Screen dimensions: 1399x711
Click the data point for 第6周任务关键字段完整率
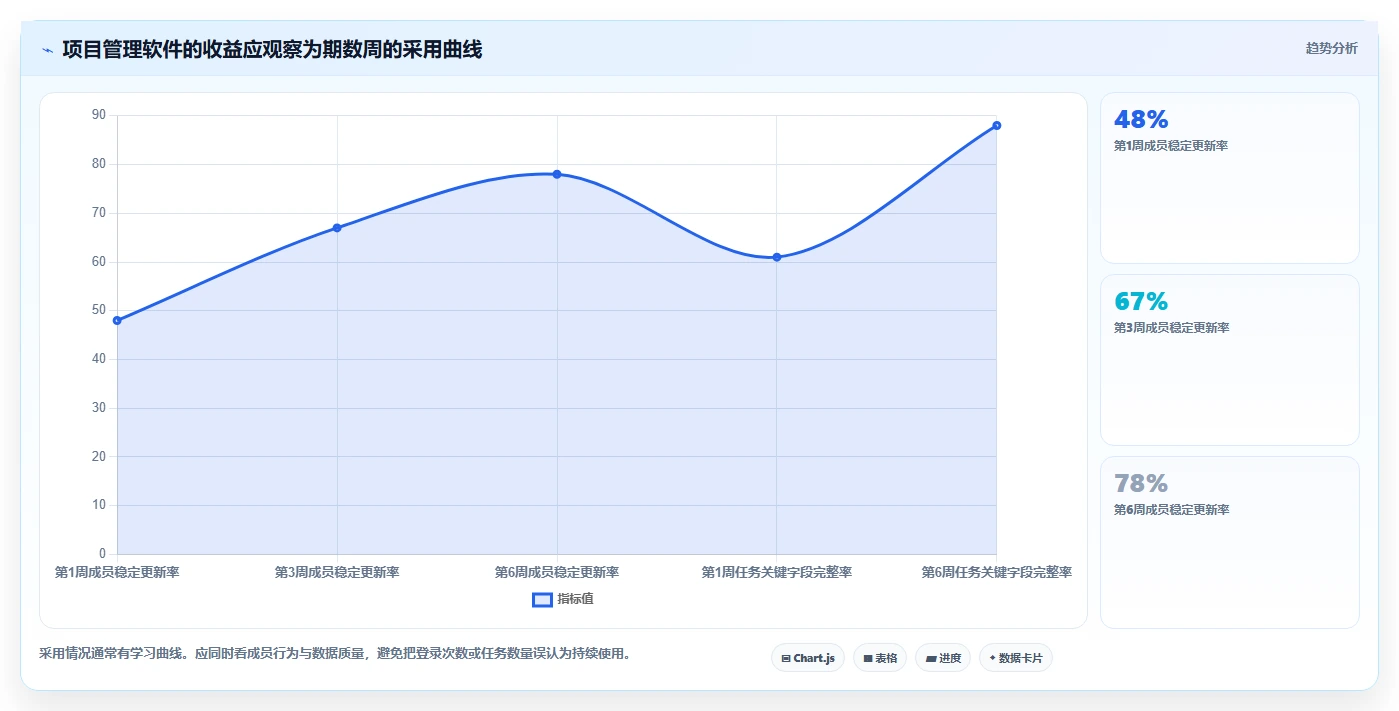[x=997, y=125]
